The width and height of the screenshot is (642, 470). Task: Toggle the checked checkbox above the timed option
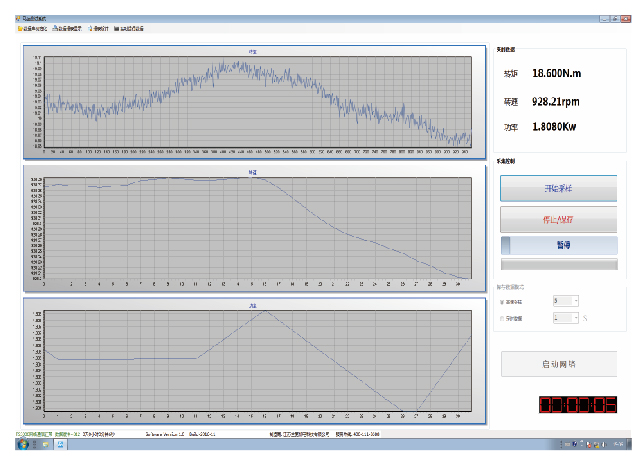502,302
